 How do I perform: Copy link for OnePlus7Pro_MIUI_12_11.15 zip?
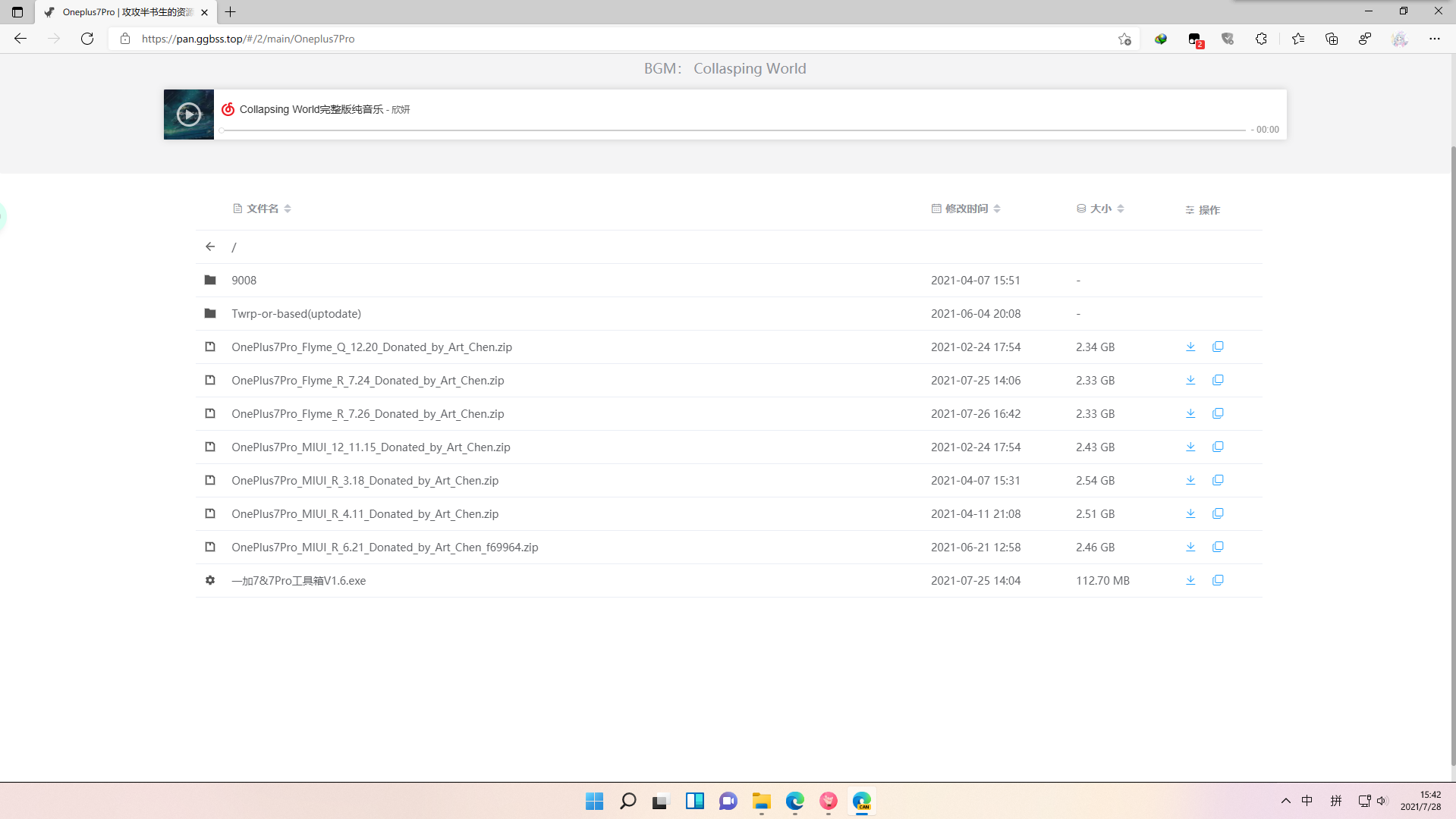pos(1218,447)
